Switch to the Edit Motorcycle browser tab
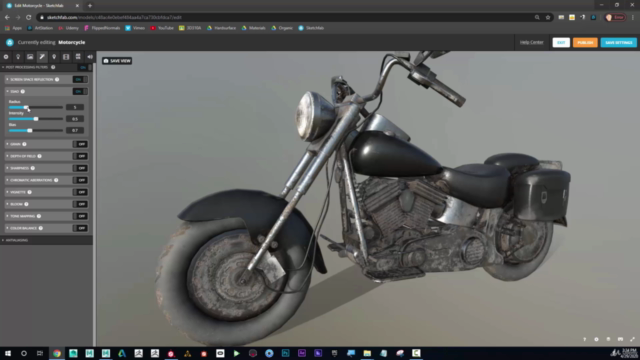 click(41, 6)
